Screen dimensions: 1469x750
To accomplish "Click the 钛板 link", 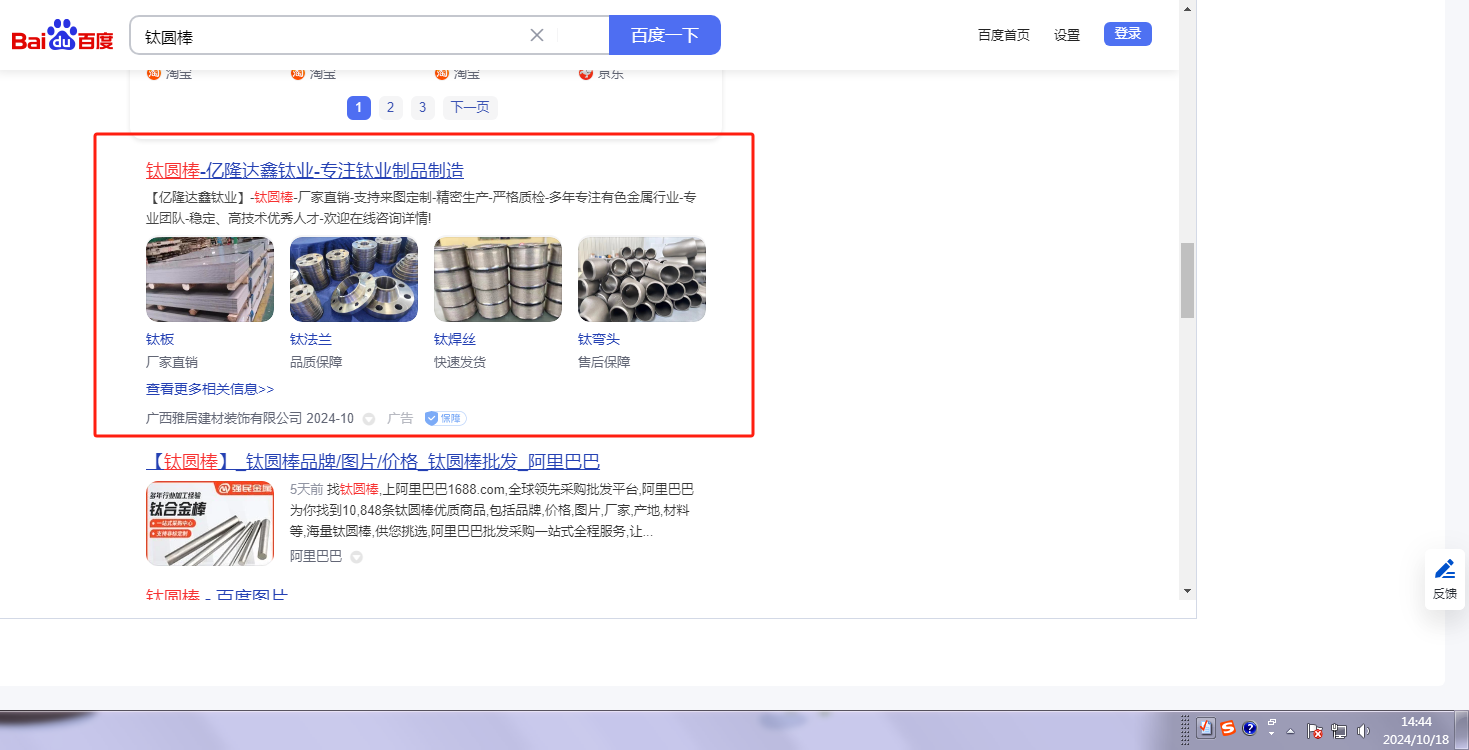I will 160,340.
